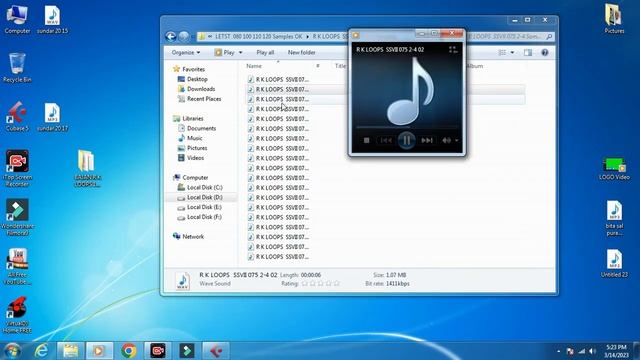
Task: Open Local Disk (D:)
Action: pos(204,197)
